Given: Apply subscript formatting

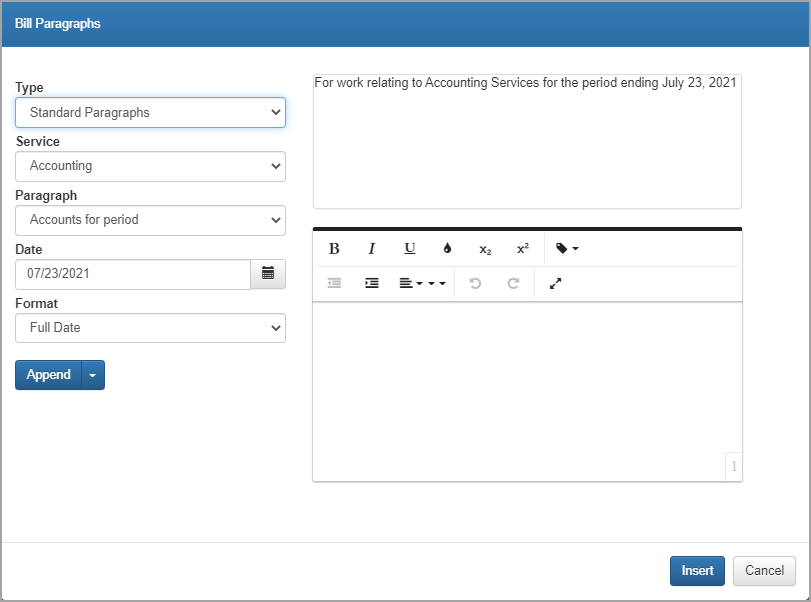Looking at the screenshot, I should [x=485, y=249].
